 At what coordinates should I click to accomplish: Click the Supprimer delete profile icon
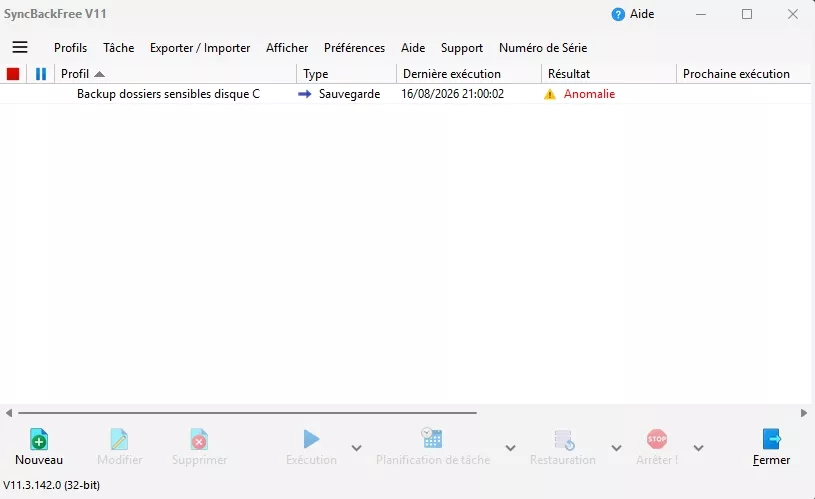click(199, 439)
